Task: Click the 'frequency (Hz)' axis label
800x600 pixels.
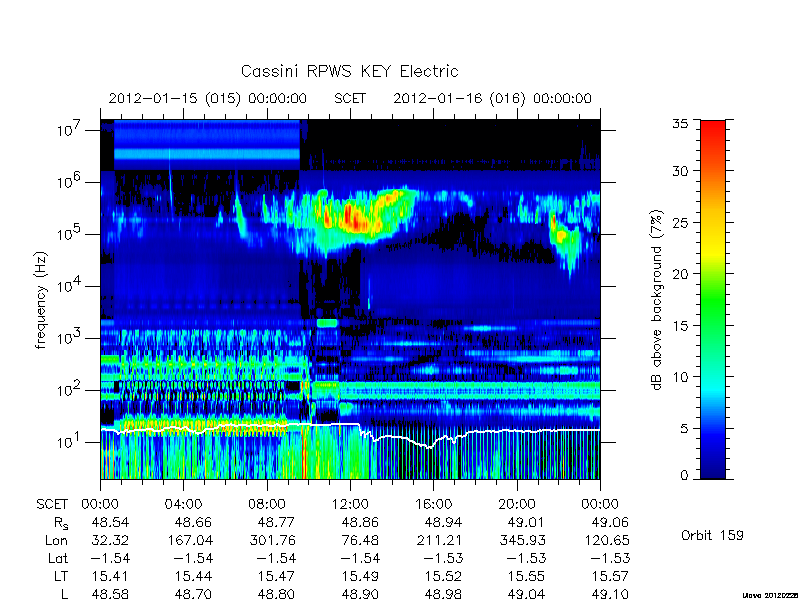Action: click(x=41, y=300)
